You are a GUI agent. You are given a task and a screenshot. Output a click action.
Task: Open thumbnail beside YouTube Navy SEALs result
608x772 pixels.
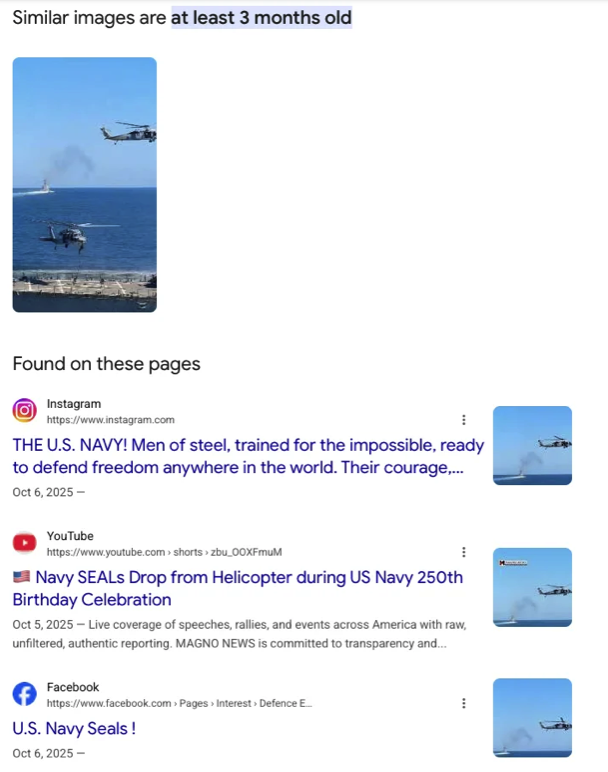532,587
